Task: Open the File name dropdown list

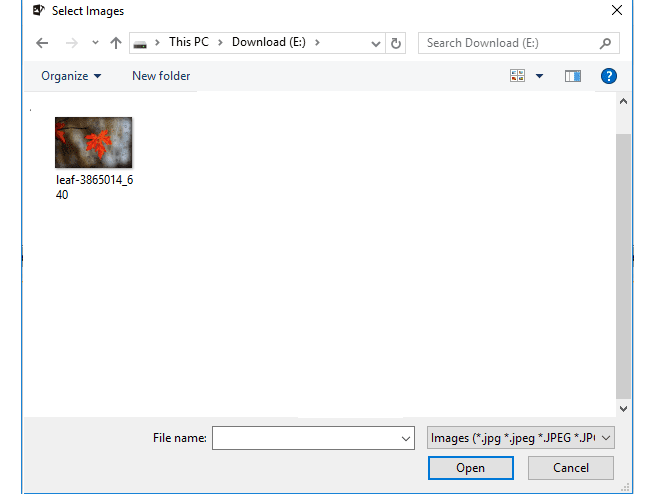Action: (406, 438)
